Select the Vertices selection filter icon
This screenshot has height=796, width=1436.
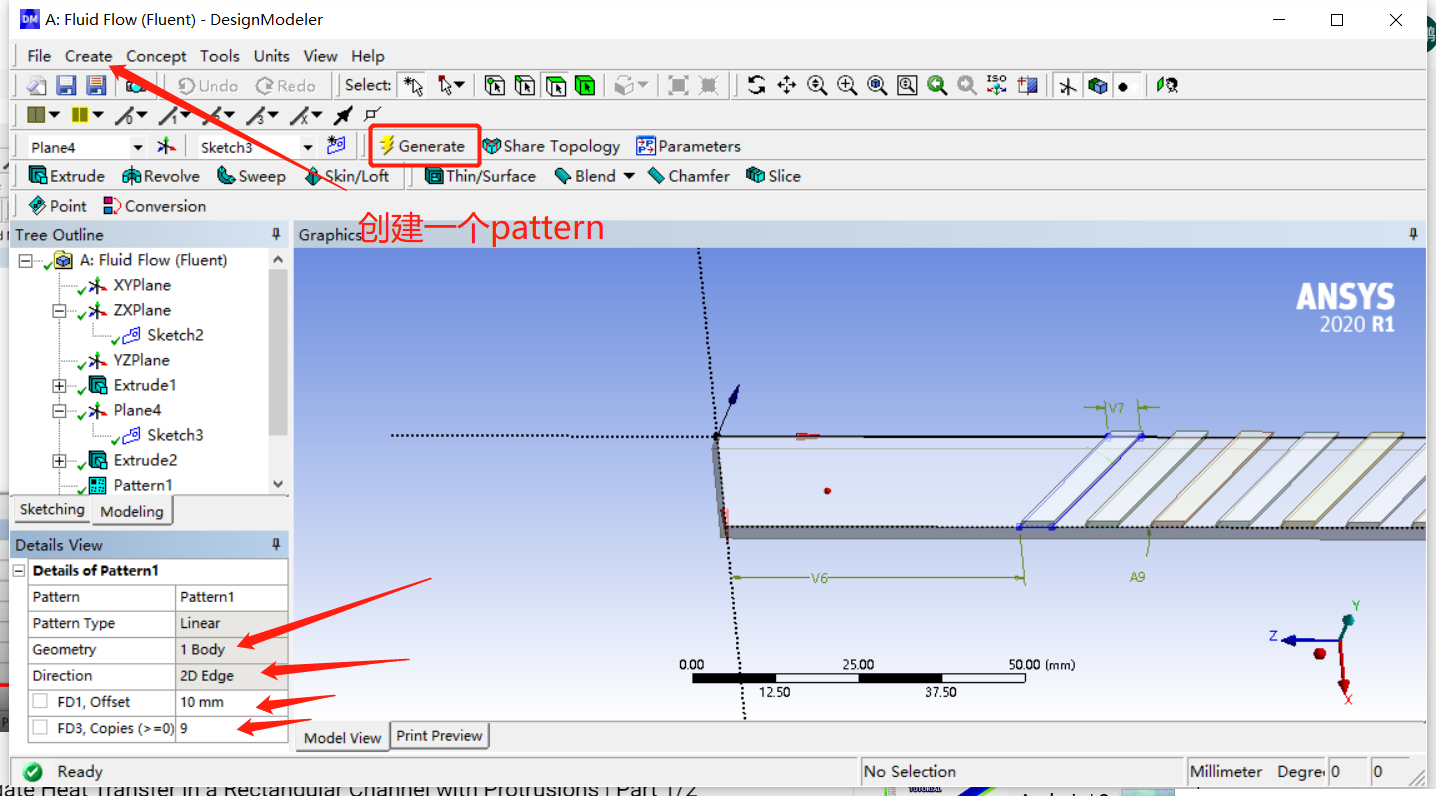click(494, 86)
